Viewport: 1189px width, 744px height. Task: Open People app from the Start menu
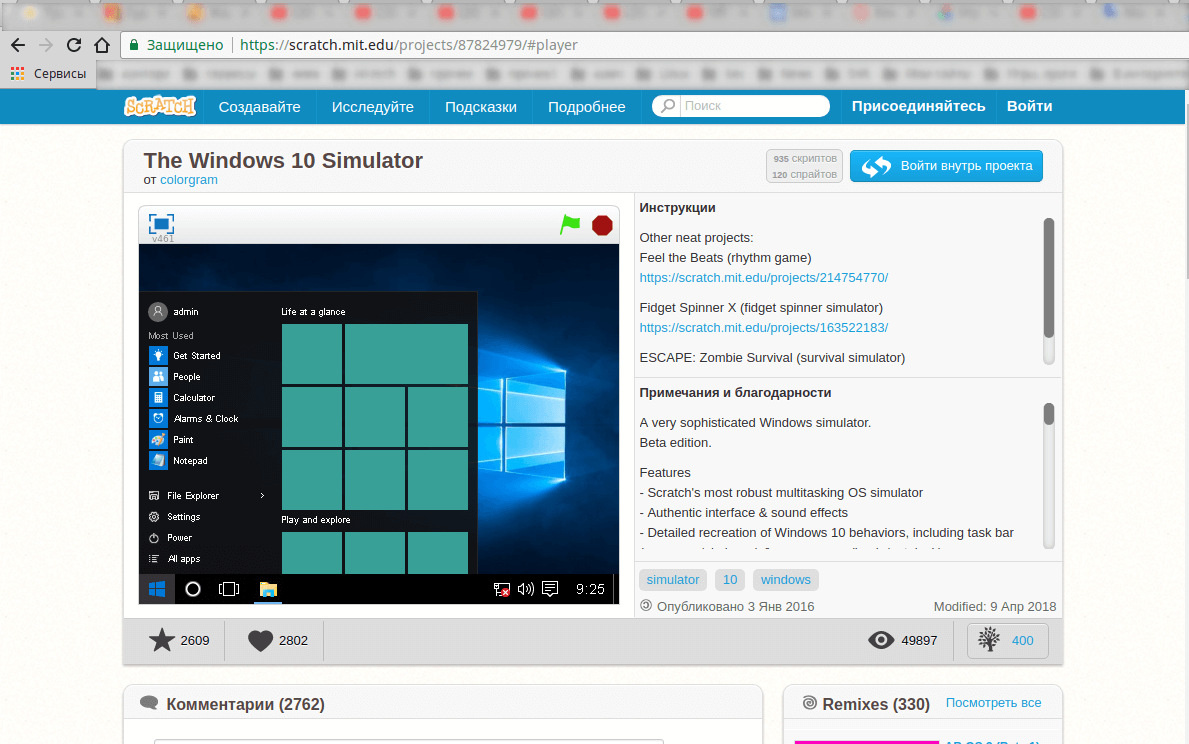[176, 377]
